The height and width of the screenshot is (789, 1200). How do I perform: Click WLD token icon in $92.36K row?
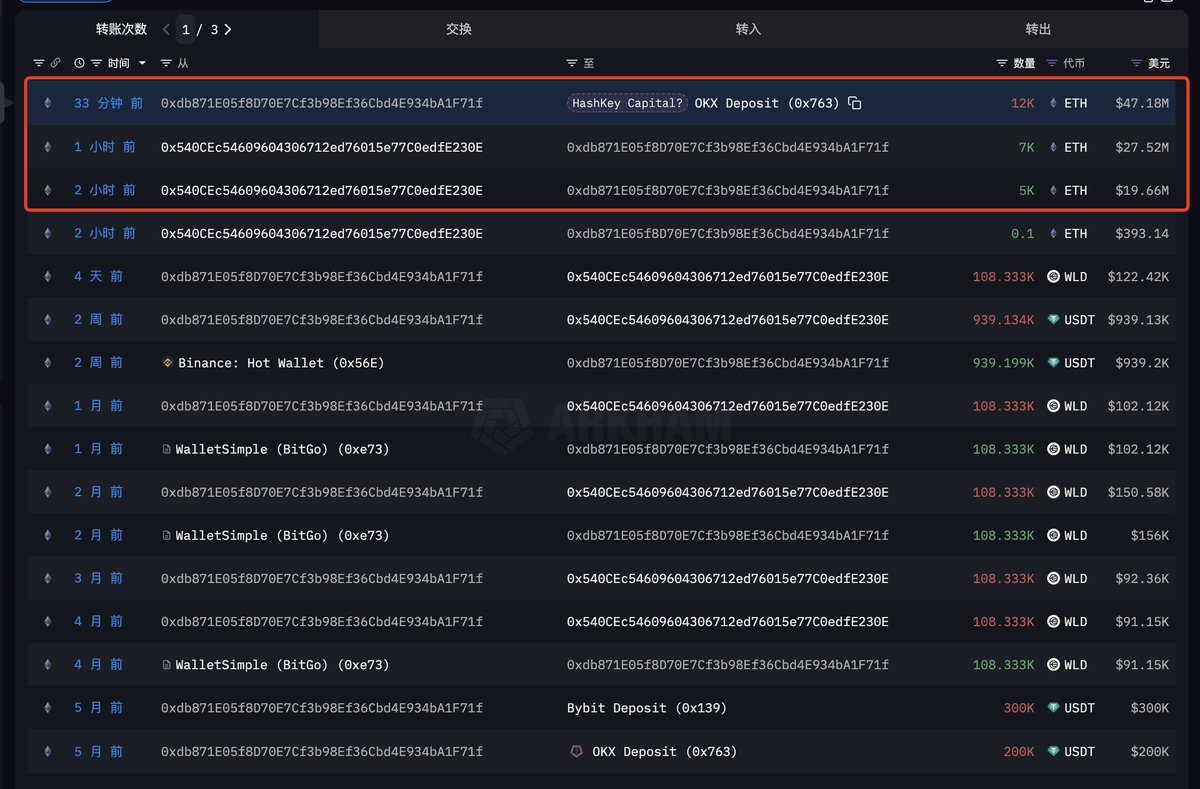(1053, 578)
